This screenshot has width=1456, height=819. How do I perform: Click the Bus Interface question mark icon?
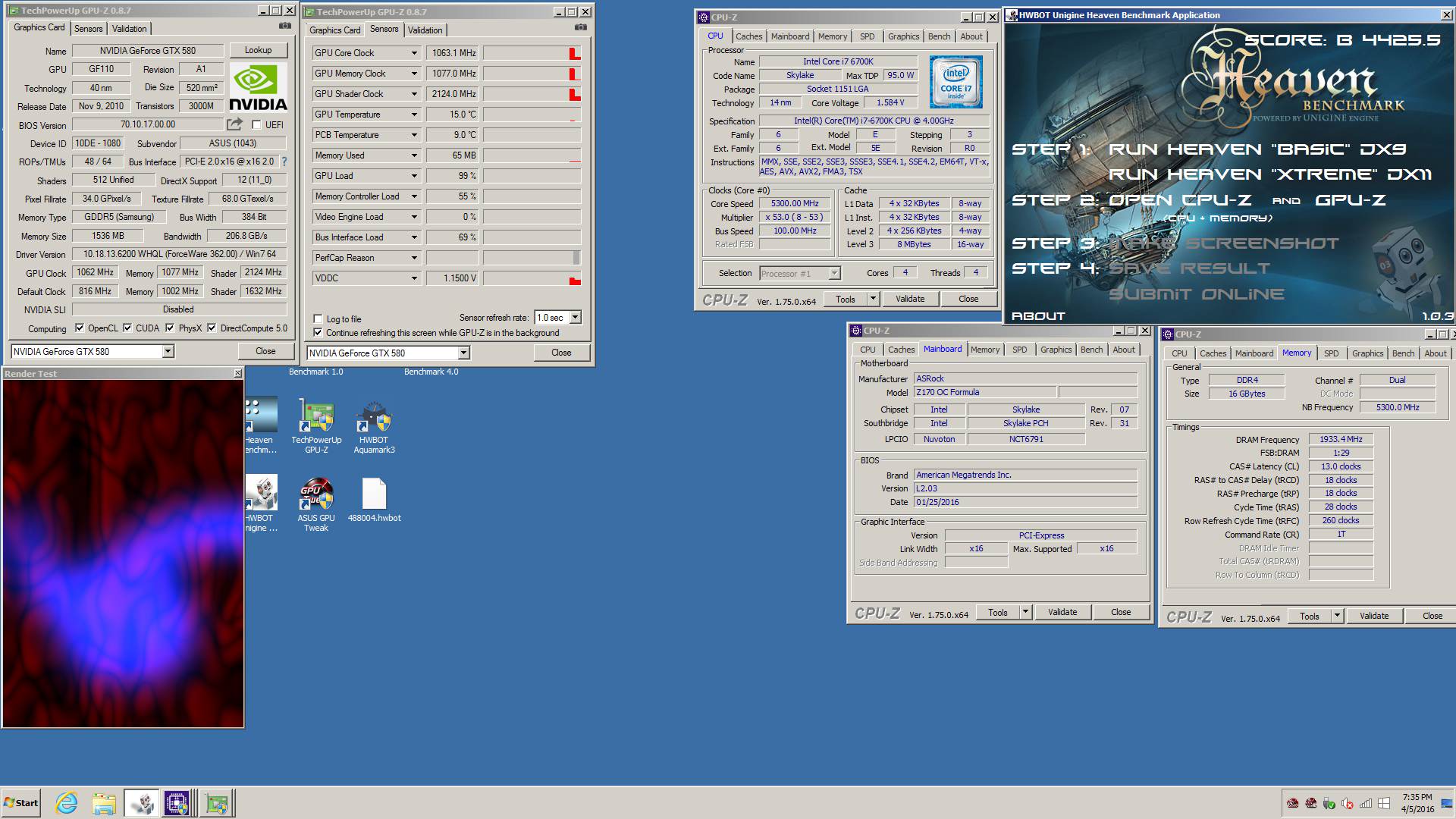click(284, 162)
